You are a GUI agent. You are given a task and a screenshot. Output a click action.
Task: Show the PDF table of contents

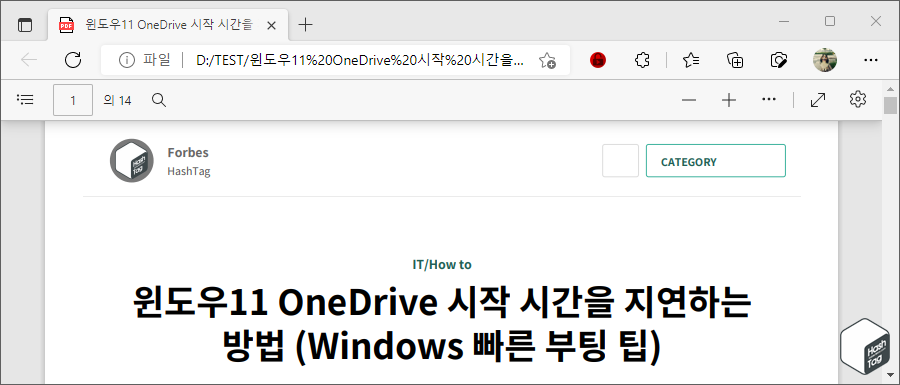coord(25,100)
